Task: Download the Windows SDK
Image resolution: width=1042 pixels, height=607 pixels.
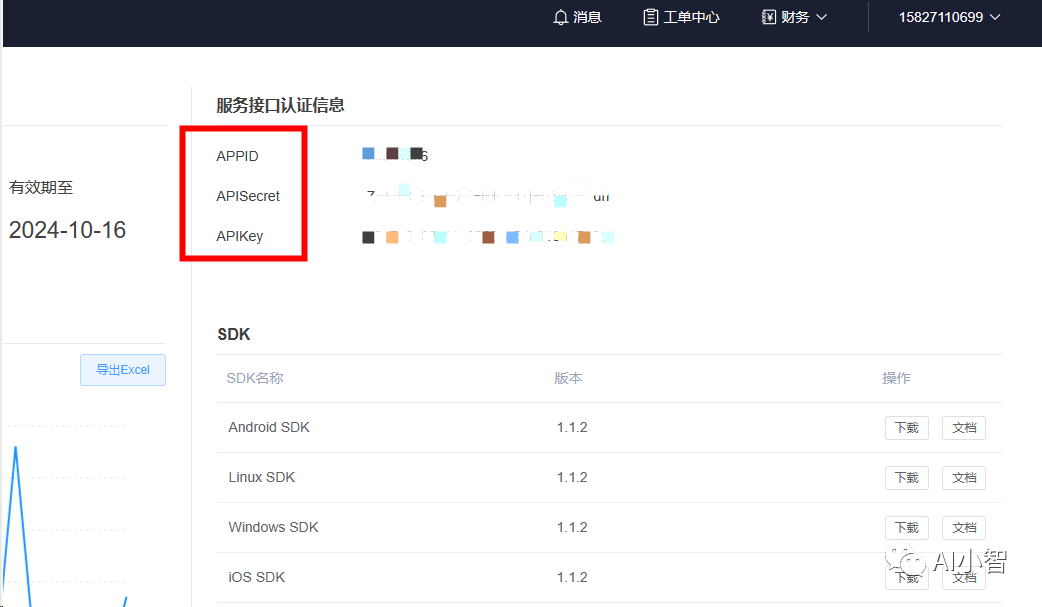Action: pos(906,527)
